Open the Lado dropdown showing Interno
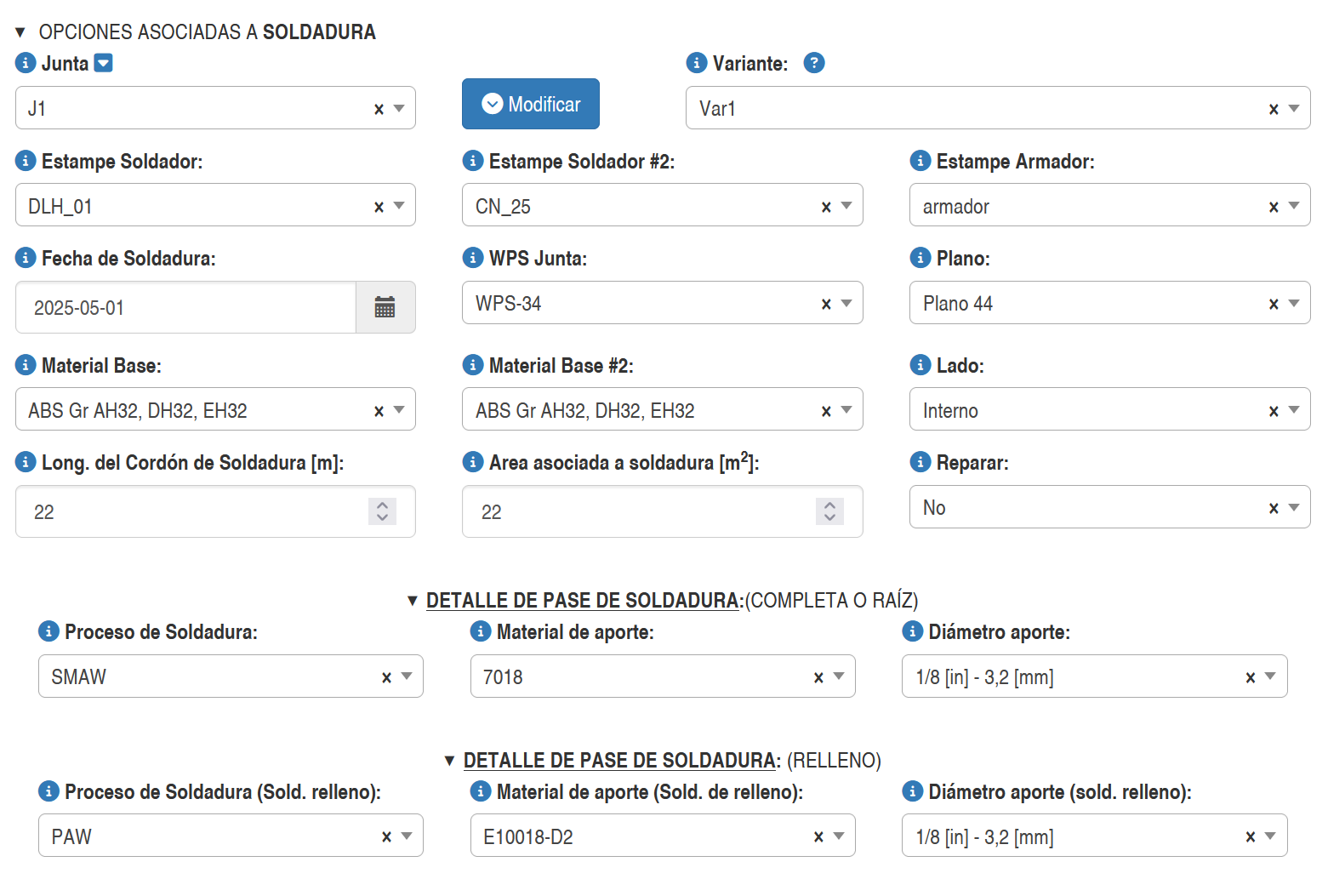 (x=1293, y=410)
